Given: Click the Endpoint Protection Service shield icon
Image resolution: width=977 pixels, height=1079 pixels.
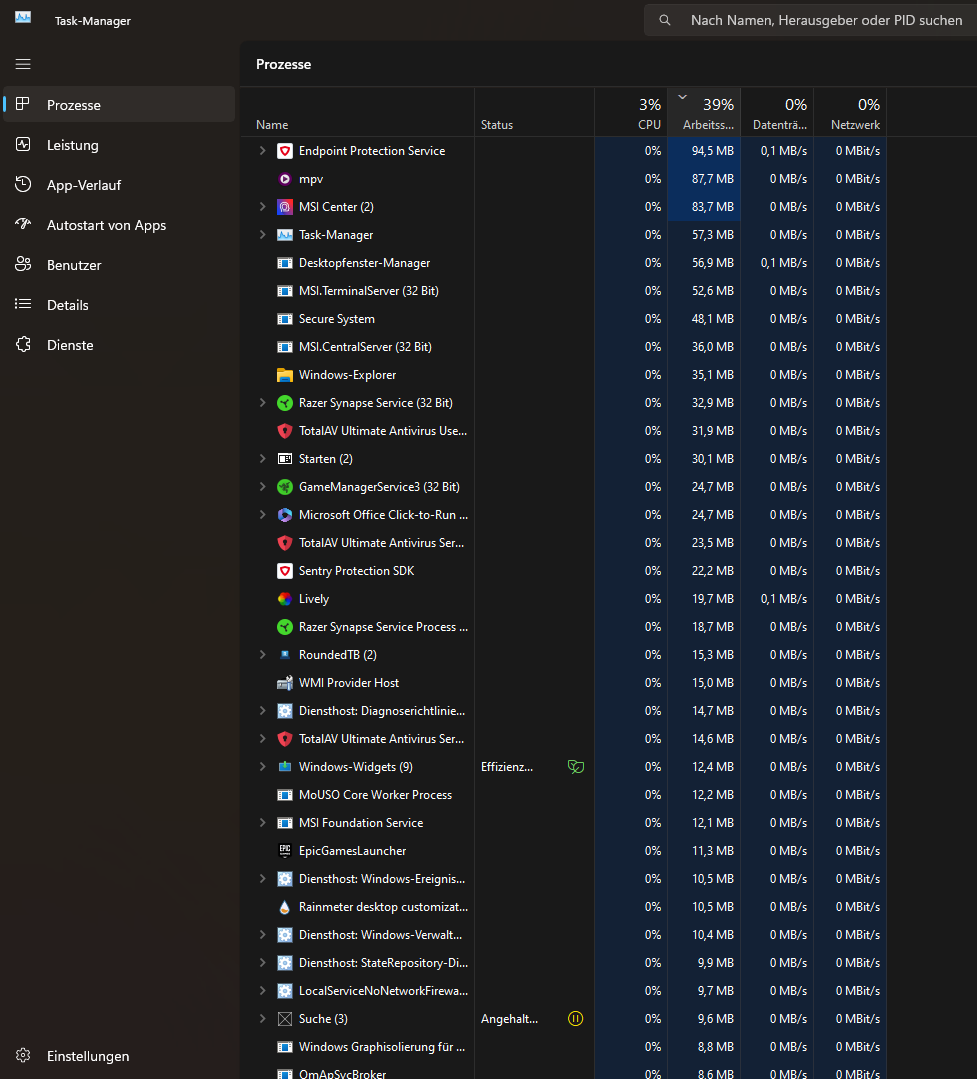Looking at the screenshot, I should click(x=285, y=151).
